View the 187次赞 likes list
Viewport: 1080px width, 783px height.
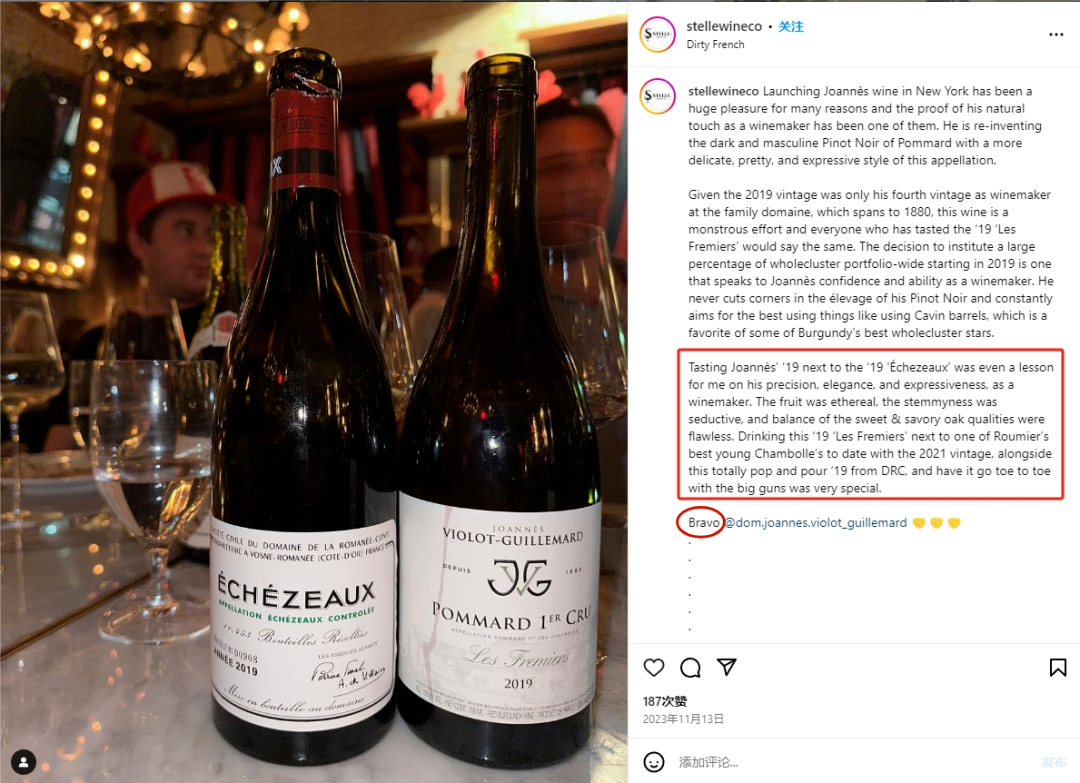[x=665, y=701]
